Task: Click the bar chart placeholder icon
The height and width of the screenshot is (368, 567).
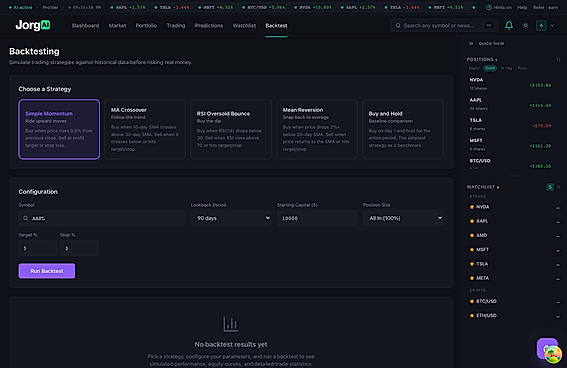Action: (x=231, y=324)
